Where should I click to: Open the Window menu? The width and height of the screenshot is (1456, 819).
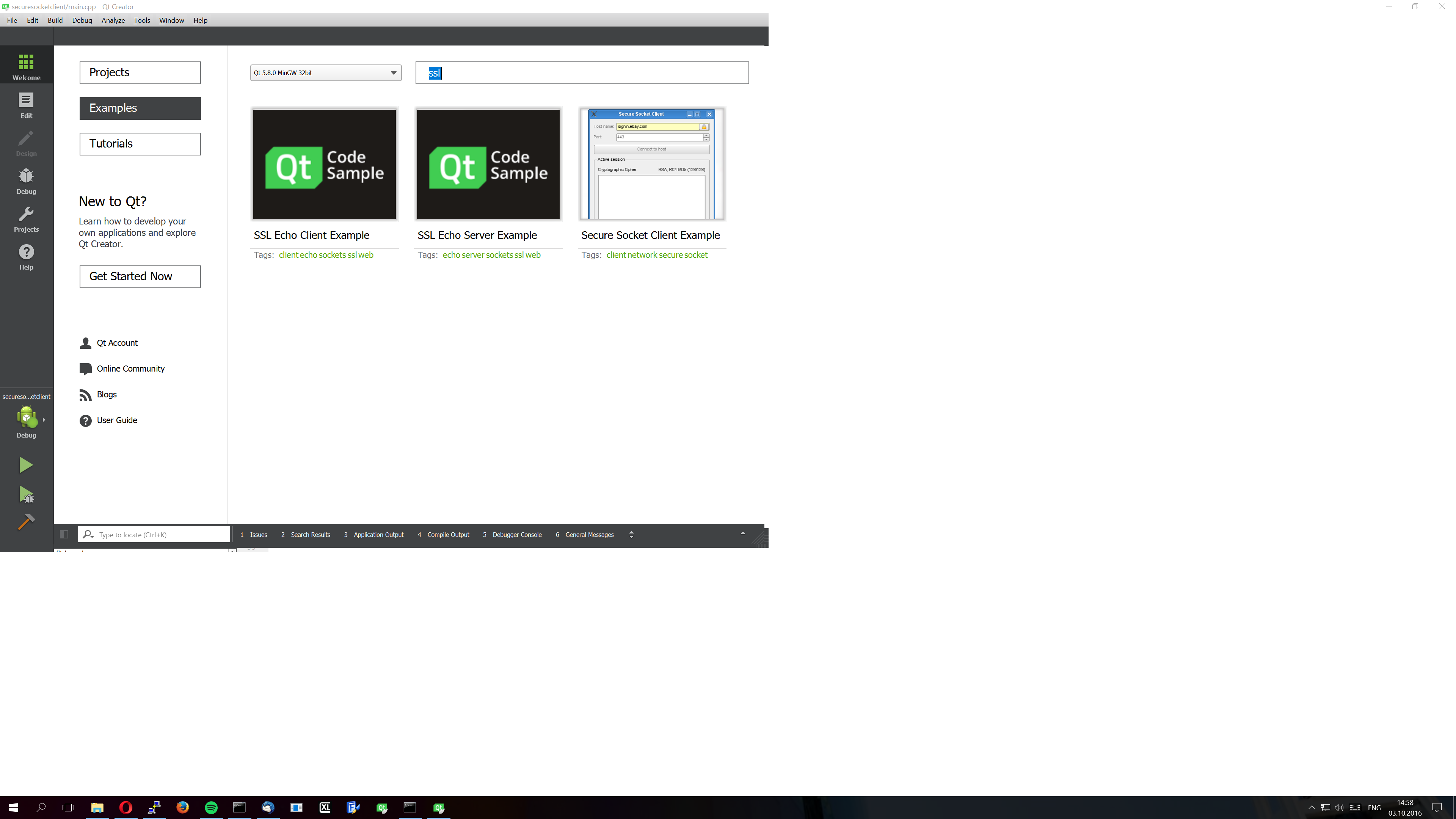click(171, 20)
